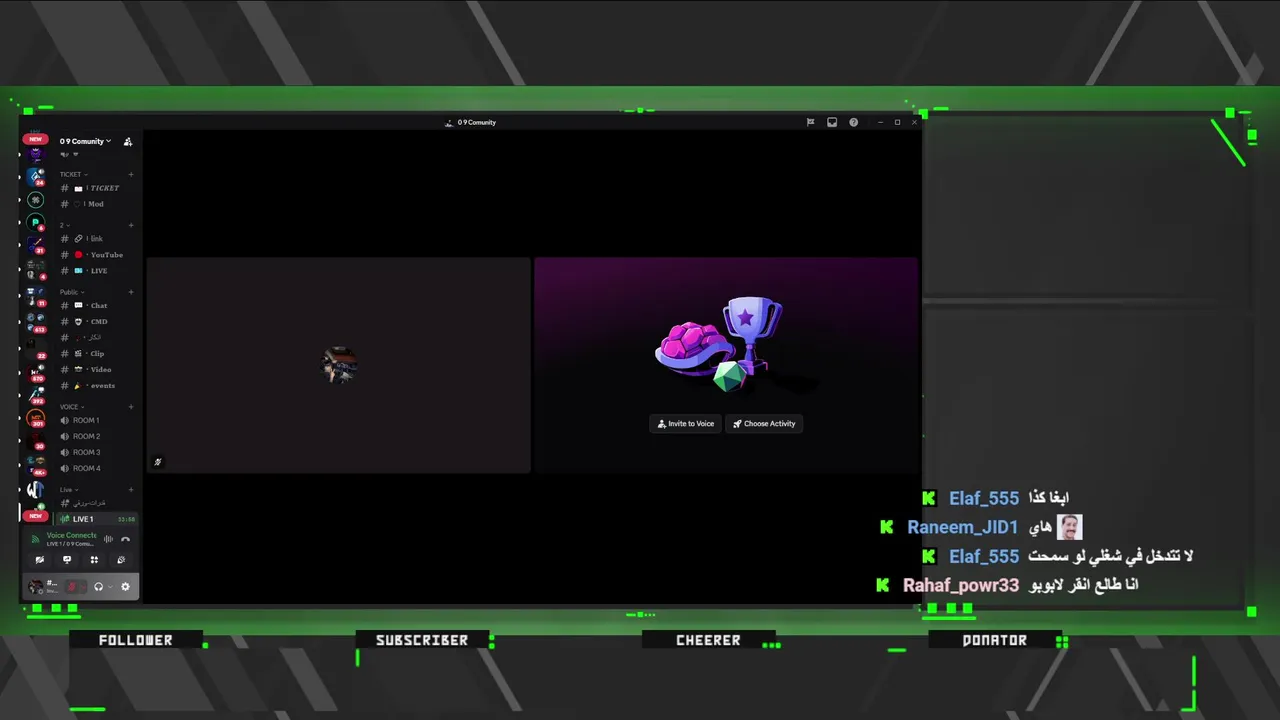Click the server icon with 24 badge
This screenshot has width=1280, height=720.
35,177
